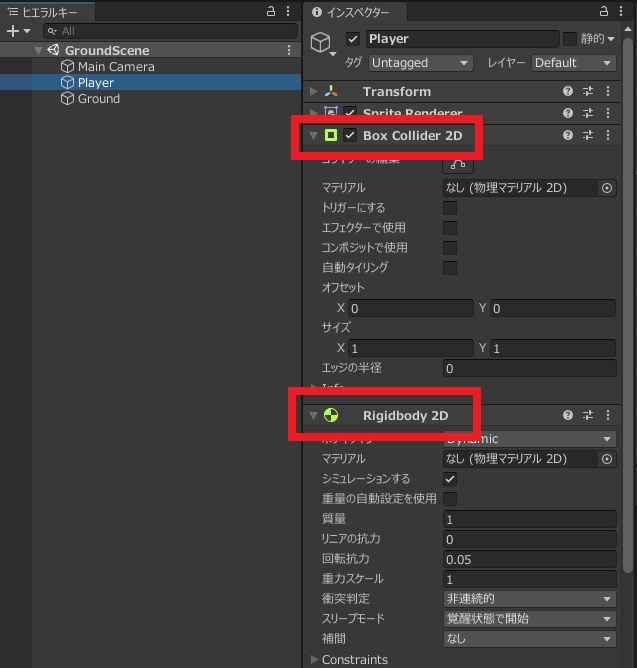Open Transform presets
This screenshot has width=637, height=668.
coord(588,91)
